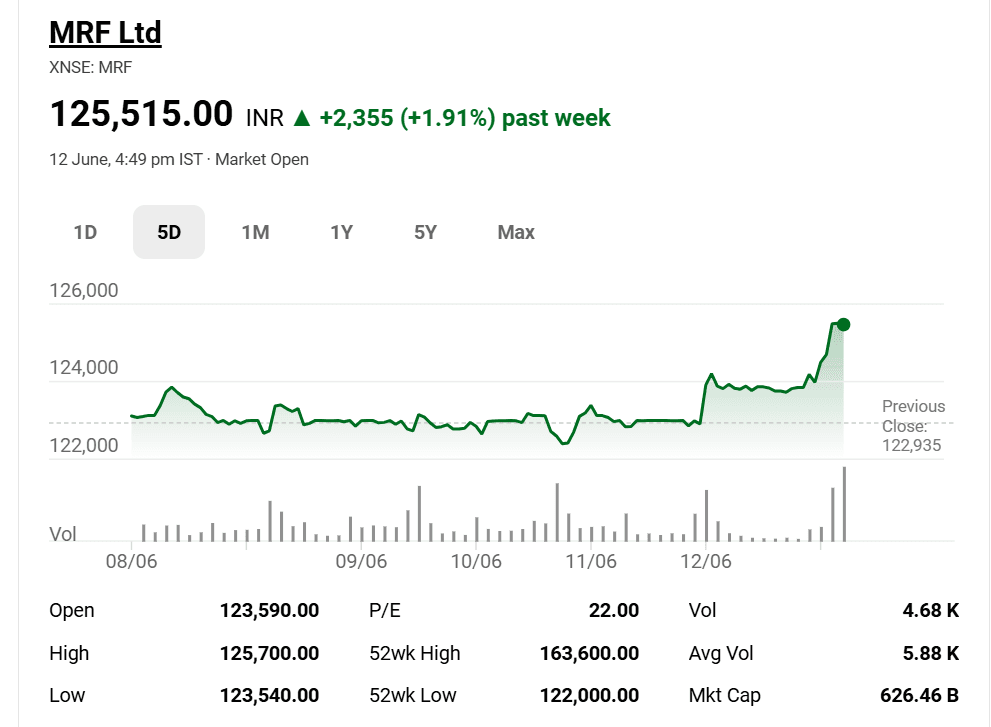Click the 52wk High label
The image size is (991, 727).
[415, 653]
